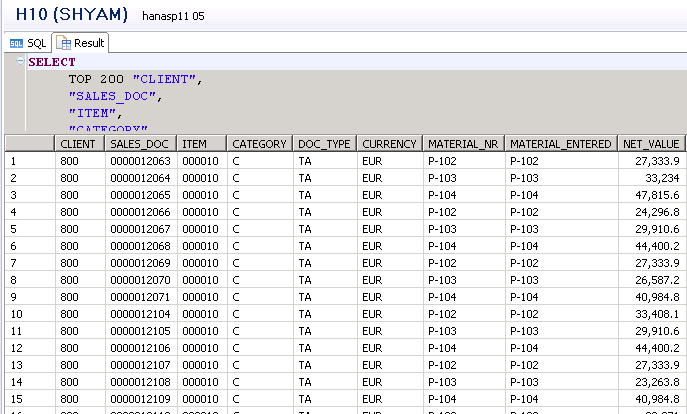This screenshot has width=687, height=414.
Task: Click net value 33,234 in row 2
Action: pyautogui.click(x=652, y=178)
